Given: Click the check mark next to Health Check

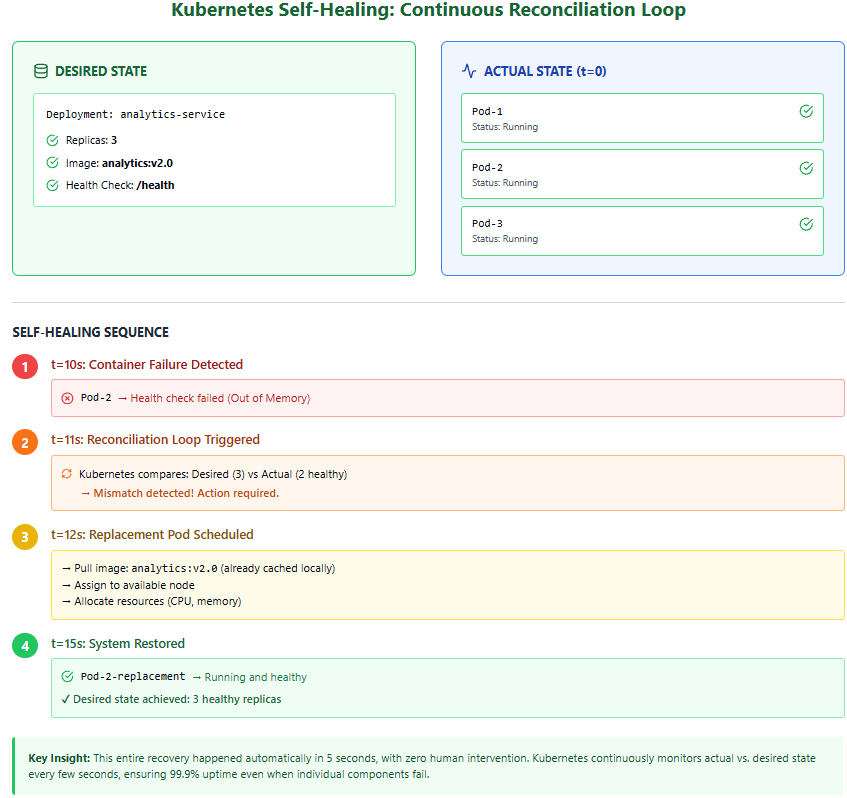Looking at the screenshot, I should [53, 185].
